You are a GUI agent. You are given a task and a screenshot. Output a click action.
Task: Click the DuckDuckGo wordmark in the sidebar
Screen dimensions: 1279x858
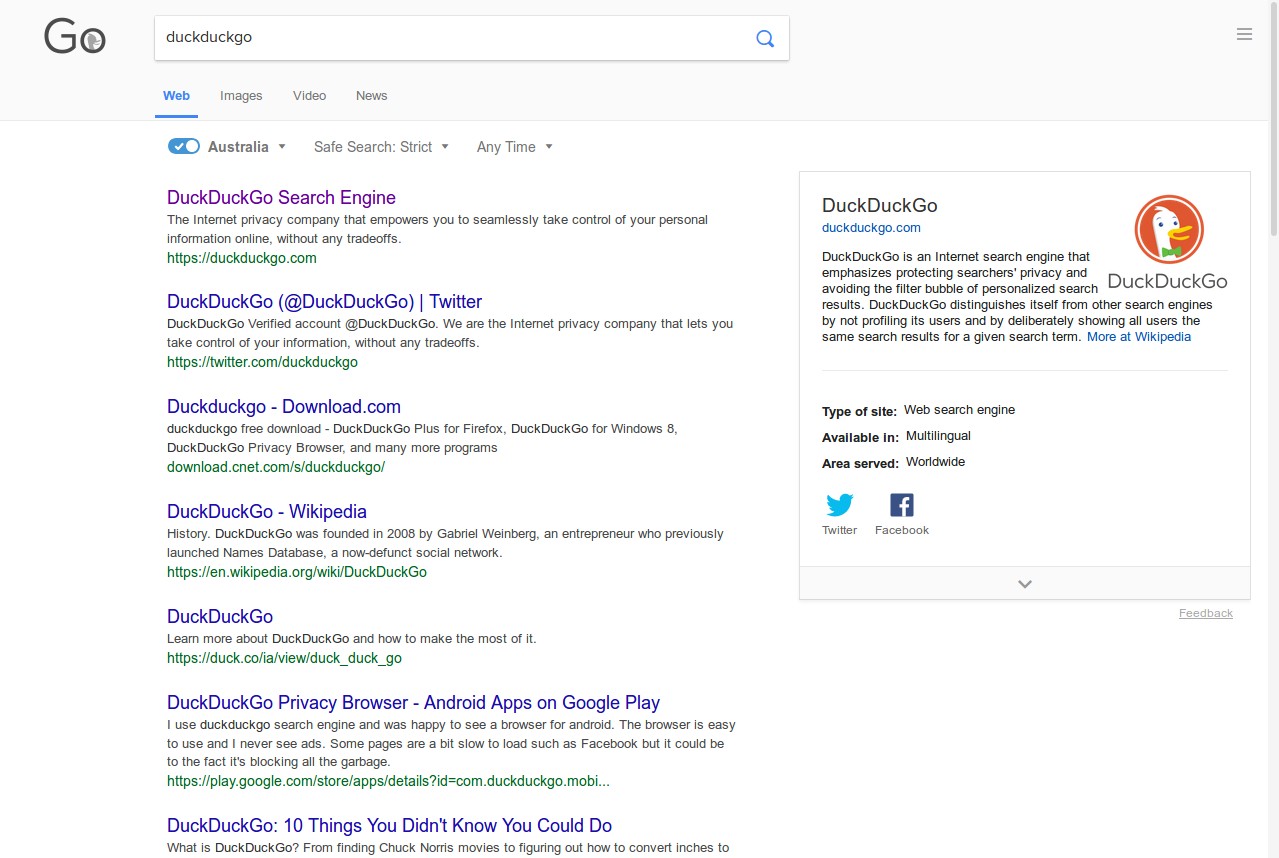click(x=1167, y=281)
